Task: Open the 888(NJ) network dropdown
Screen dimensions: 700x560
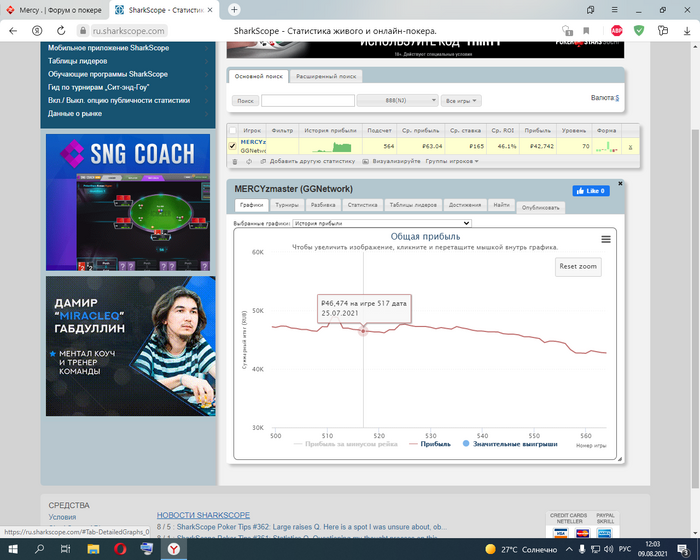Action: pos(397,100)
